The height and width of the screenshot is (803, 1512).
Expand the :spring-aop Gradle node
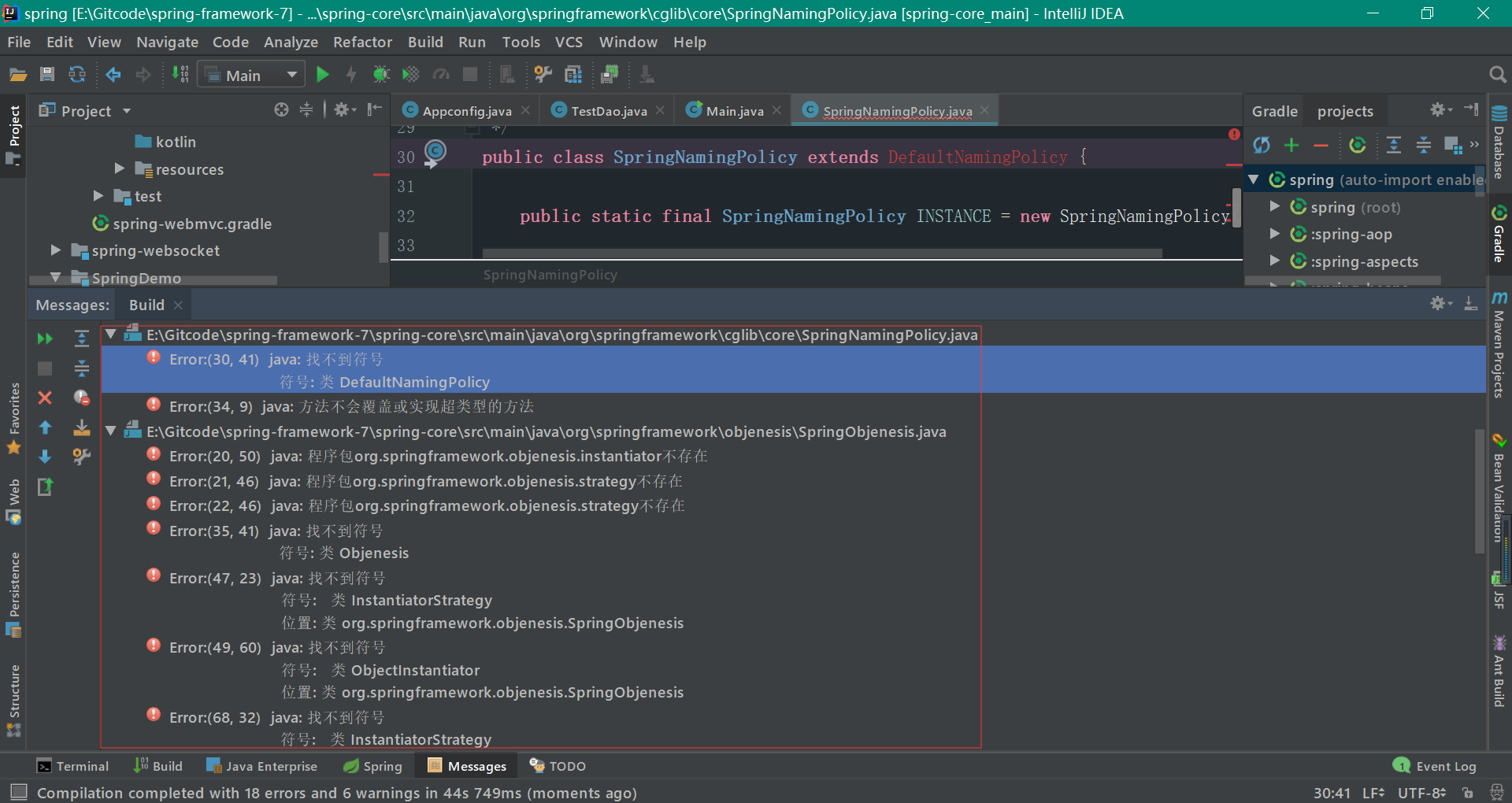(x=1274, y=234)
